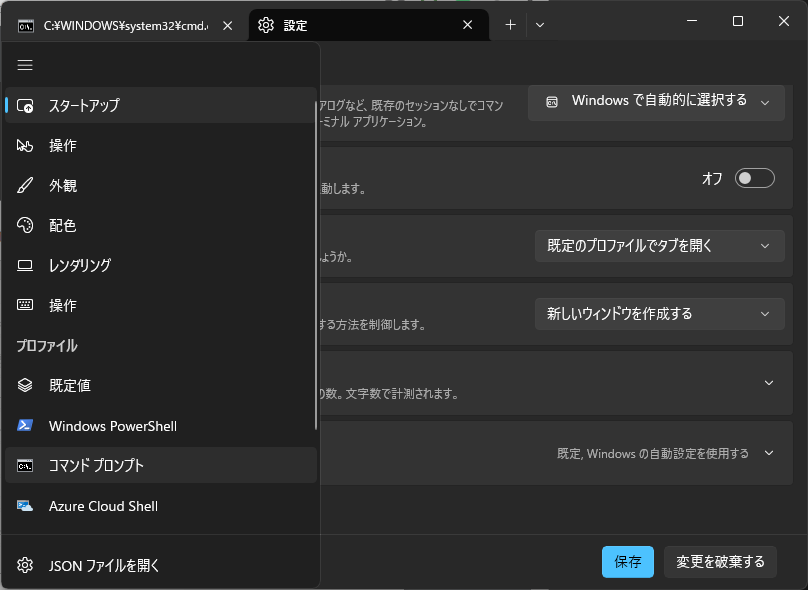Click the 配色 palette icon
The width and height of the screenshot is (808, 590).
pyautogui.click(x=25, y=225)
